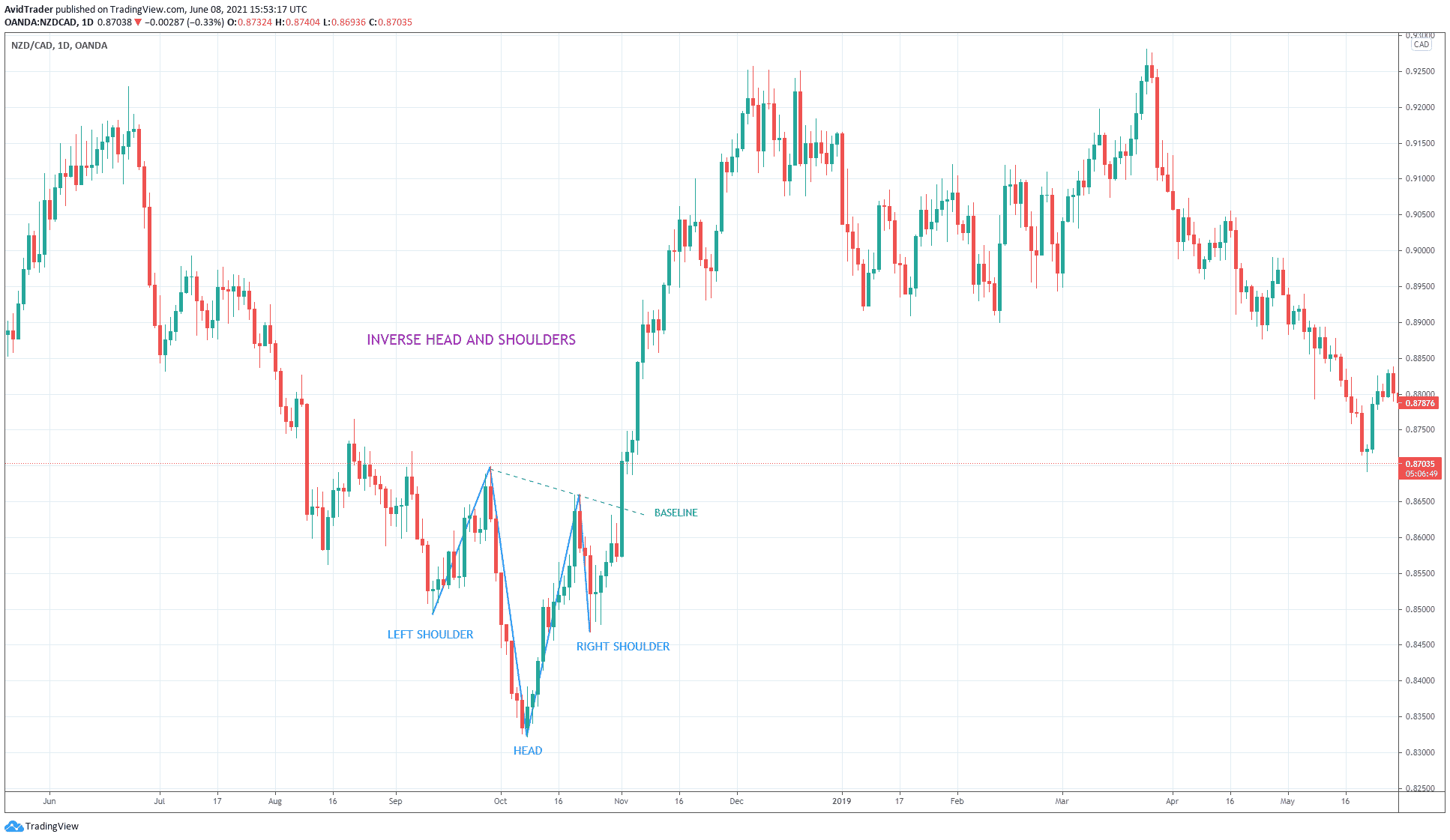Click the LEFT SHOULDER annotation
This screenshot has width=1450, height=840.
coord(430,635)
